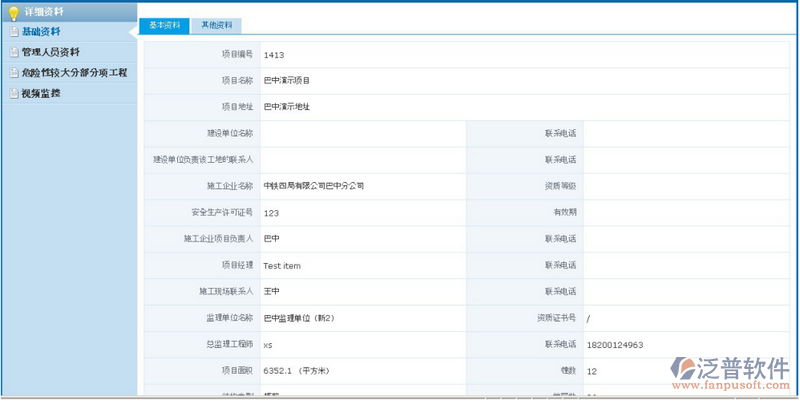Click the document icon next to 视频监控
The width and height of the screenshot is (800, 401).
pyautogui.click(x=12, y=94)
